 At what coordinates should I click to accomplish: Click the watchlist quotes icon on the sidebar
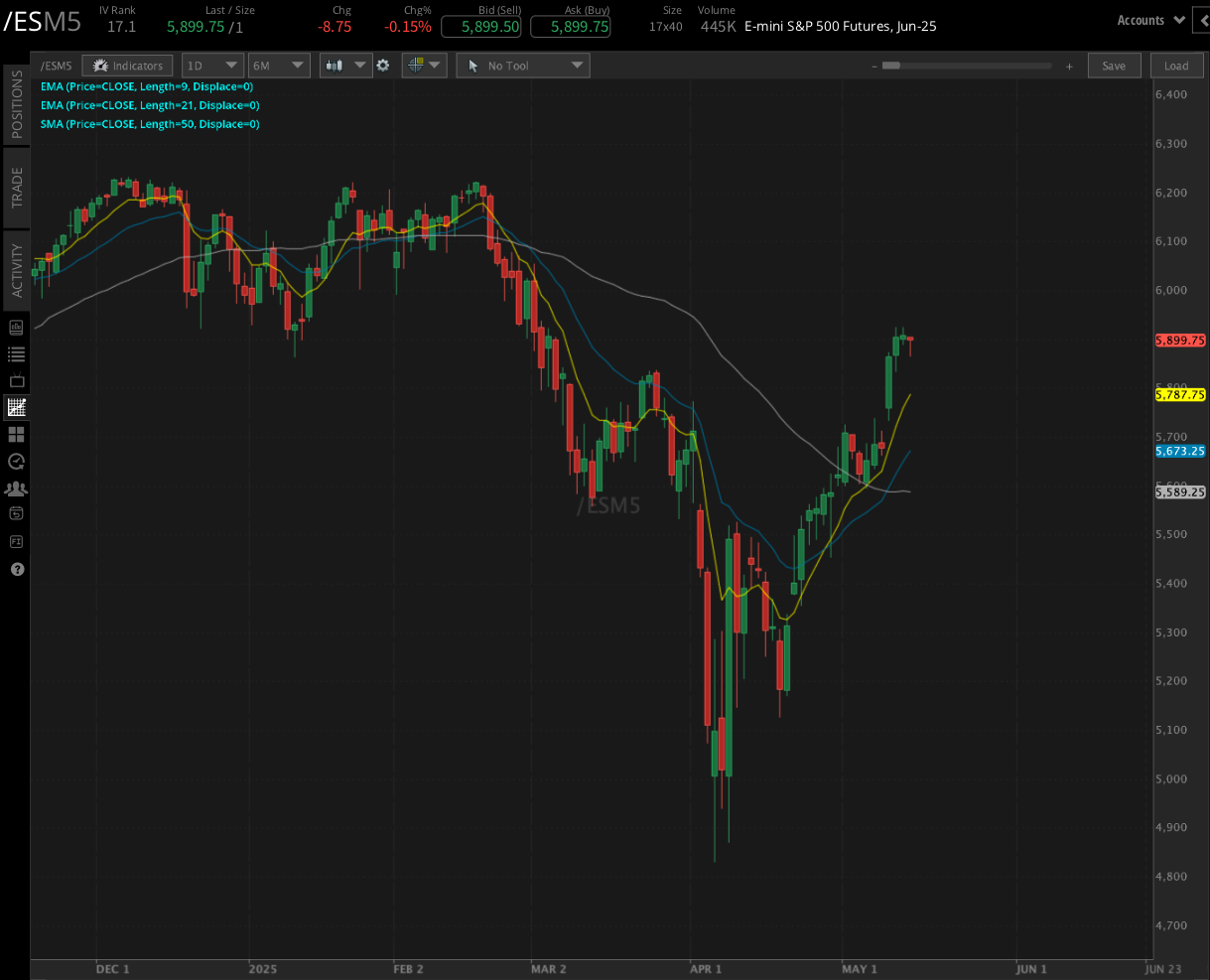click(15, 353)
